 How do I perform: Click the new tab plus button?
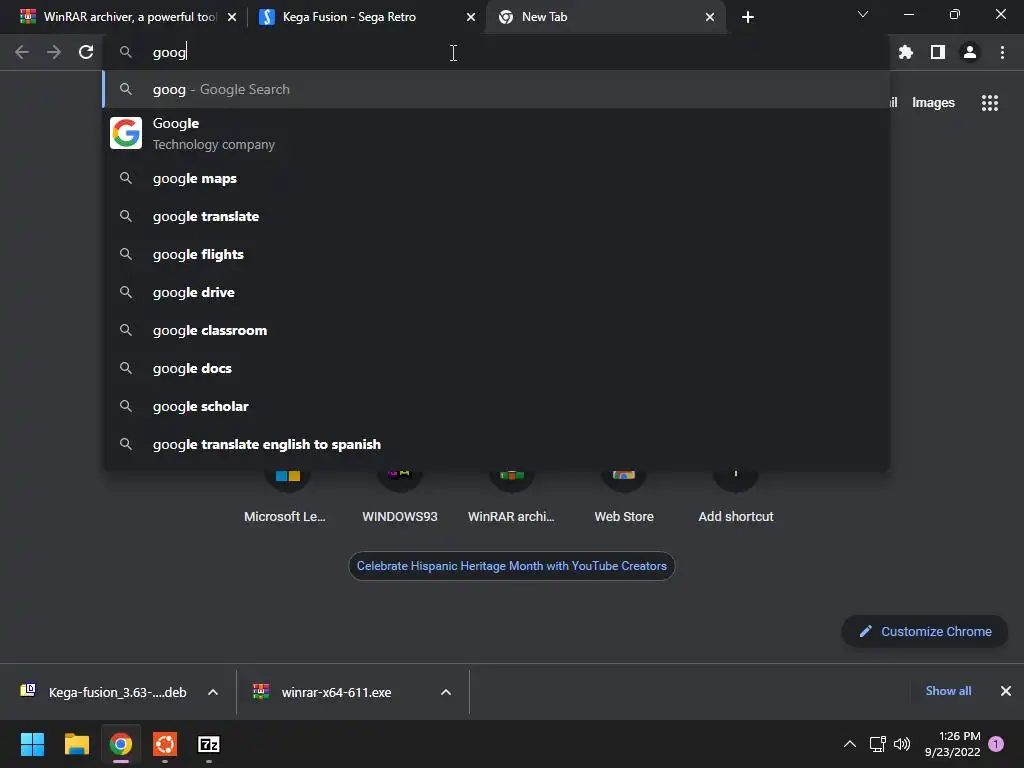(x=748, y=17)
